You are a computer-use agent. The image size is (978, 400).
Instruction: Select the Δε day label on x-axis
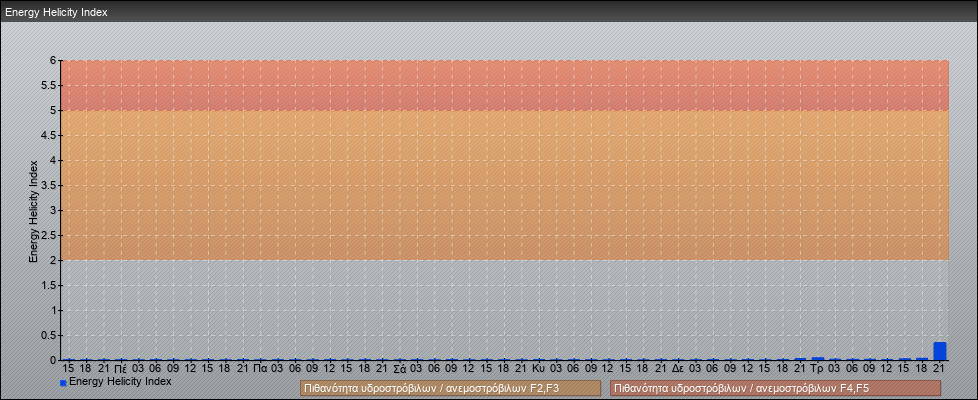(678, 368)
